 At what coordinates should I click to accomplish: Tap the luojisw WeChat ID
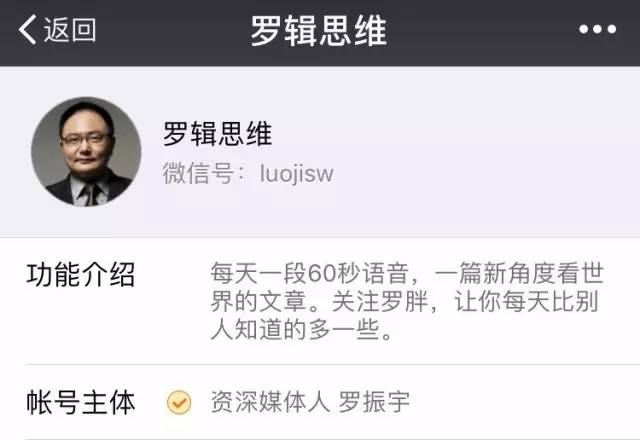[x=297, y=173]
